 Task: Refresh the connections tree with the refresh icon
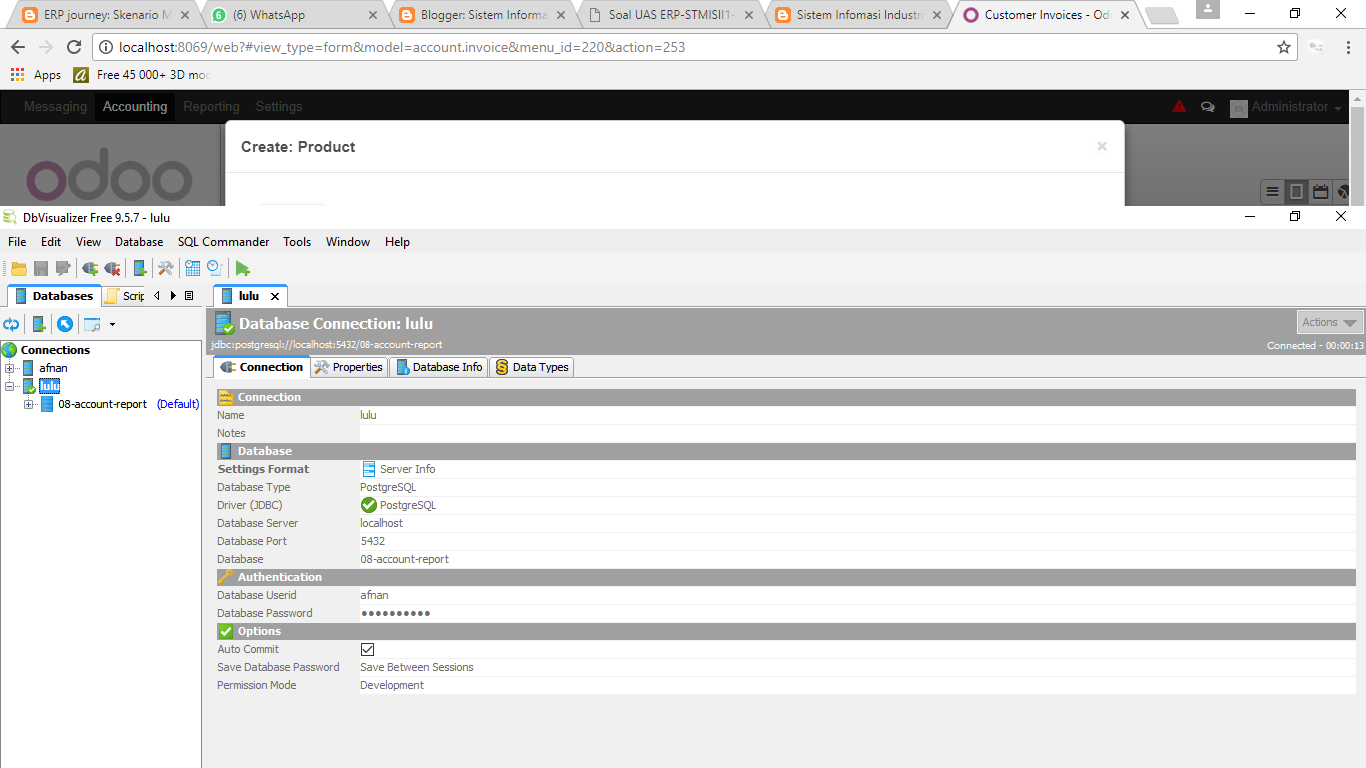(11, 323)
